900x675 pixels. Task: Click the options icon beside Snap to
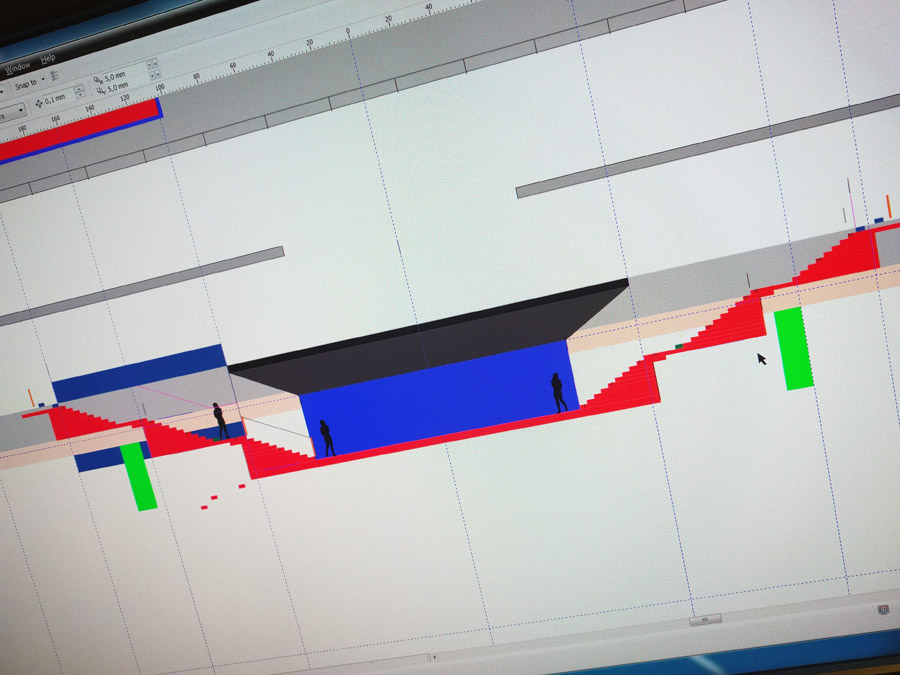tap(55, 74)
